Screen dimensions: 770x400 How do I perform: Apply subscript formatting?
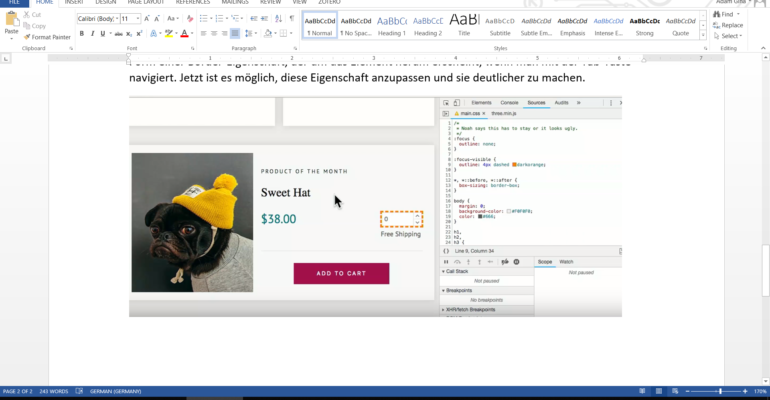129,33
